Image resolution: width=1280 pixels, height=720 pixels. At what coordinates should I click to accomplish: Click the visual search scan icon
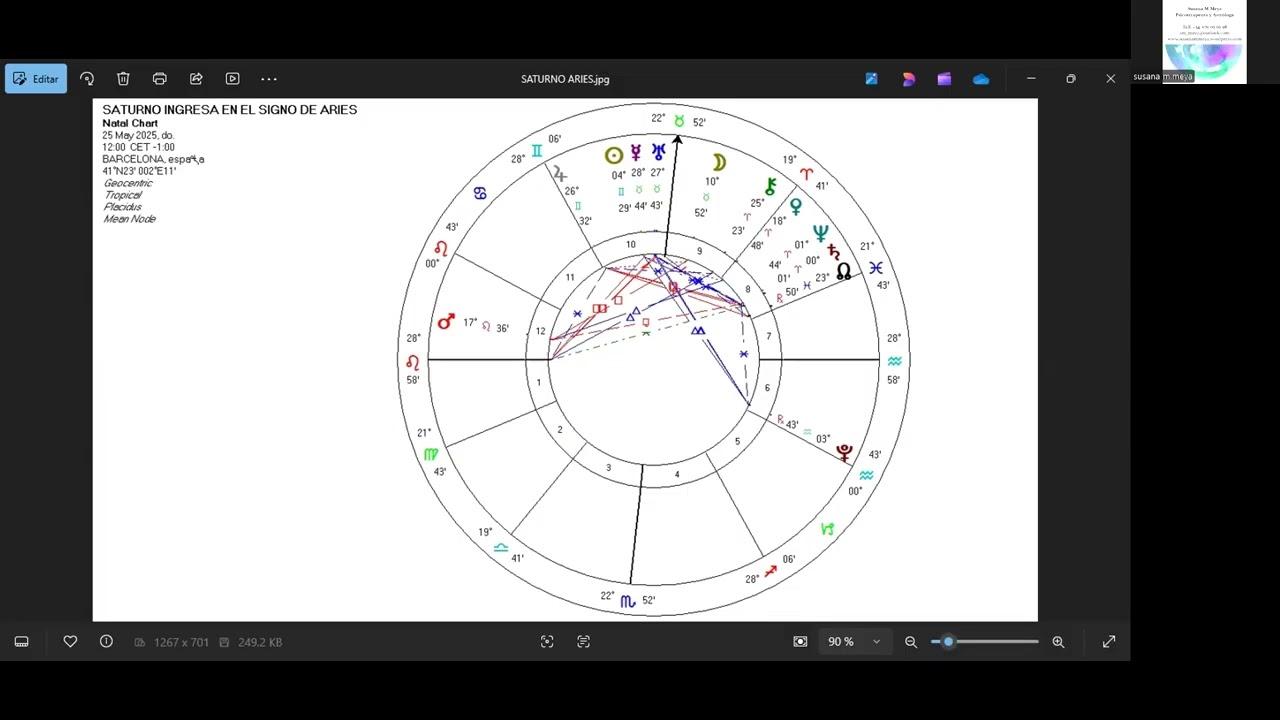pos(547,642)
